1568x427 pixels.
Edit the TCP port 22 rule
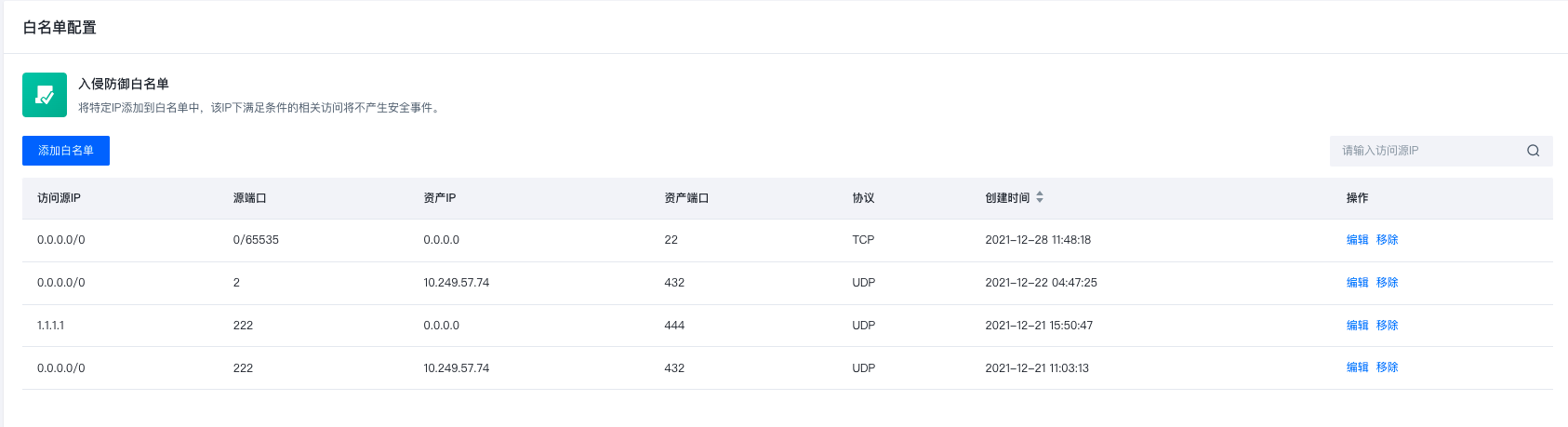click(1357, 240)
